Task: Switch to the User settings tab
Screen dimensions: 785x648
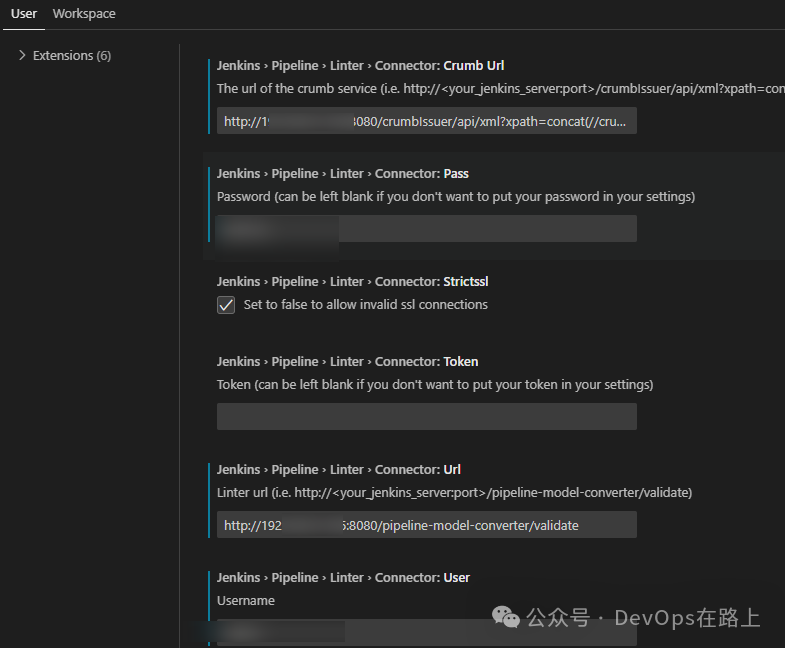Action: point(24,14)
